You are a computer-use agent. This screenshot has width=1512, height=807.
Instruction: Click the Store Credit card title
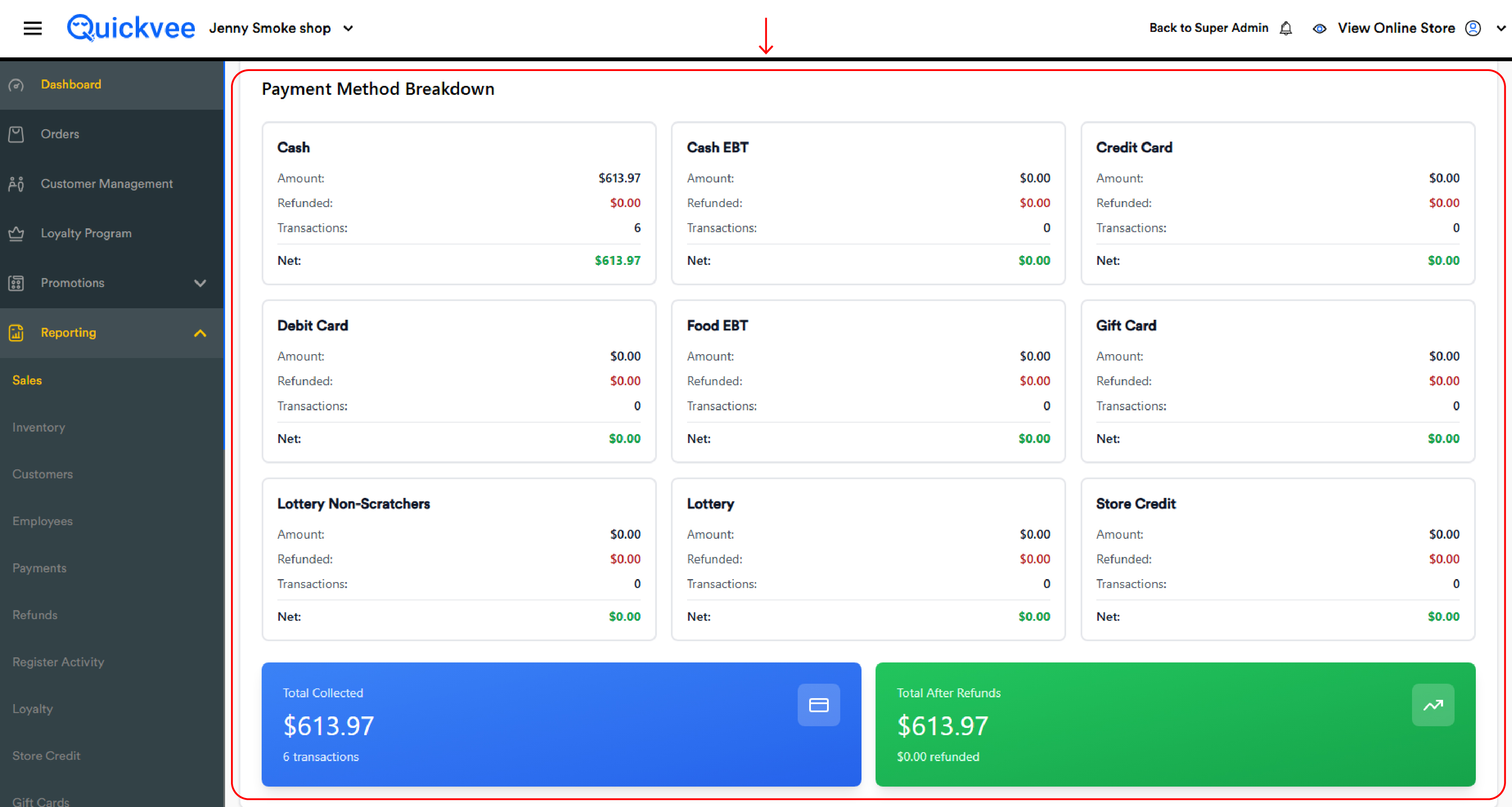[x=1136, y=504]
